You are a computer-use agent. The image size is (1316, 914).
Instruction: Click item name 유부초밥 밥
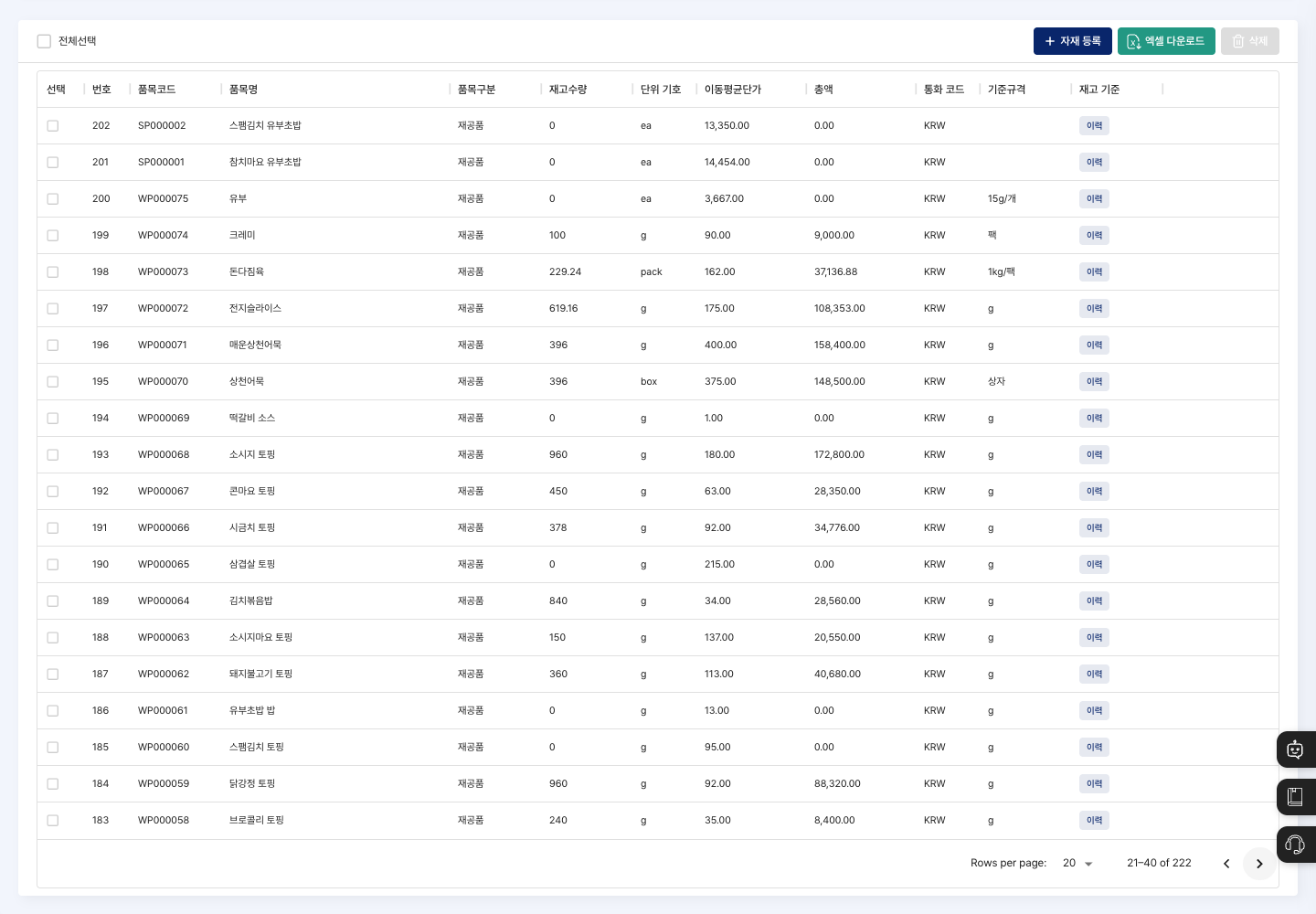[252, 711]
